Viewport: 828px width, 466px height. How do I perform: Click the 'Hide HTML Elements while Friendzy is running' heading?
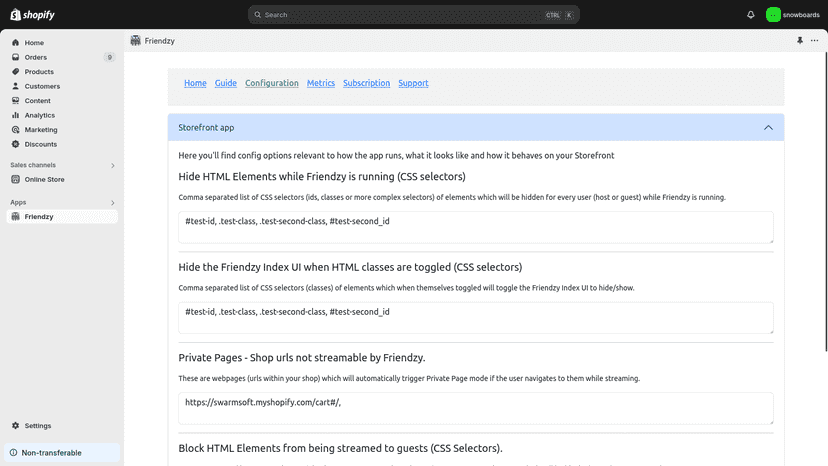tap(322, 176)
